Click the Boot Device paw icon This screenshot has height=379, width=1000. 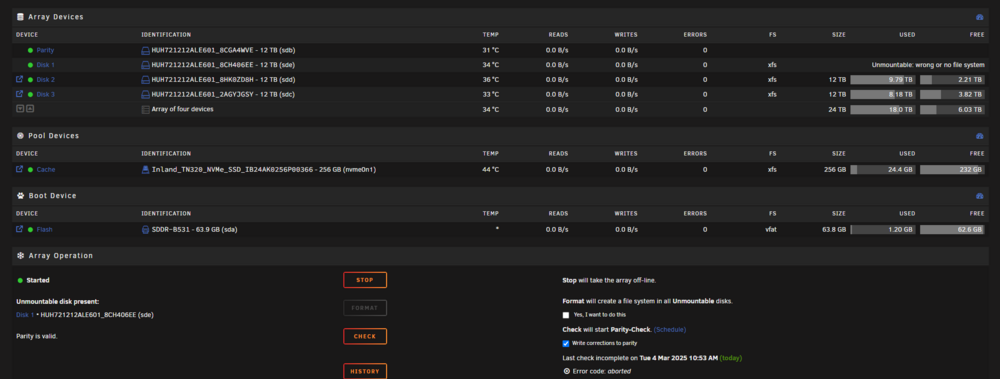[20, 196]
